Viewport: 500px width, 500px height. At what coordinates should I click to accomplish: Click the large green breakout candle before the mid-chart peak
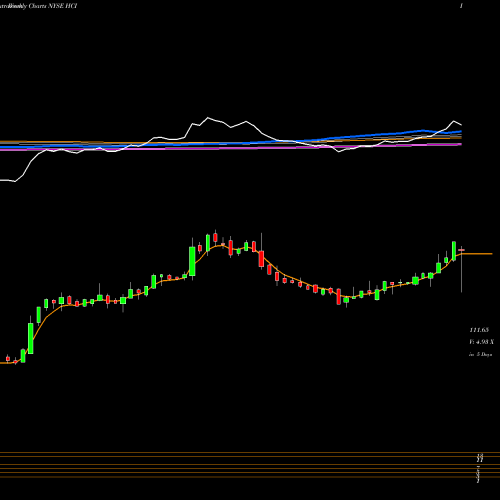192,261
